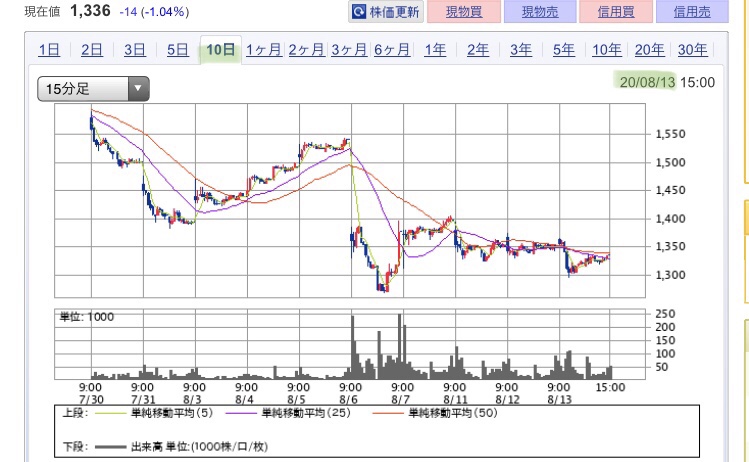The width and height of the screenshot is (749, 462).
Task: Click the 信用売 button
Action: [692, 11]
